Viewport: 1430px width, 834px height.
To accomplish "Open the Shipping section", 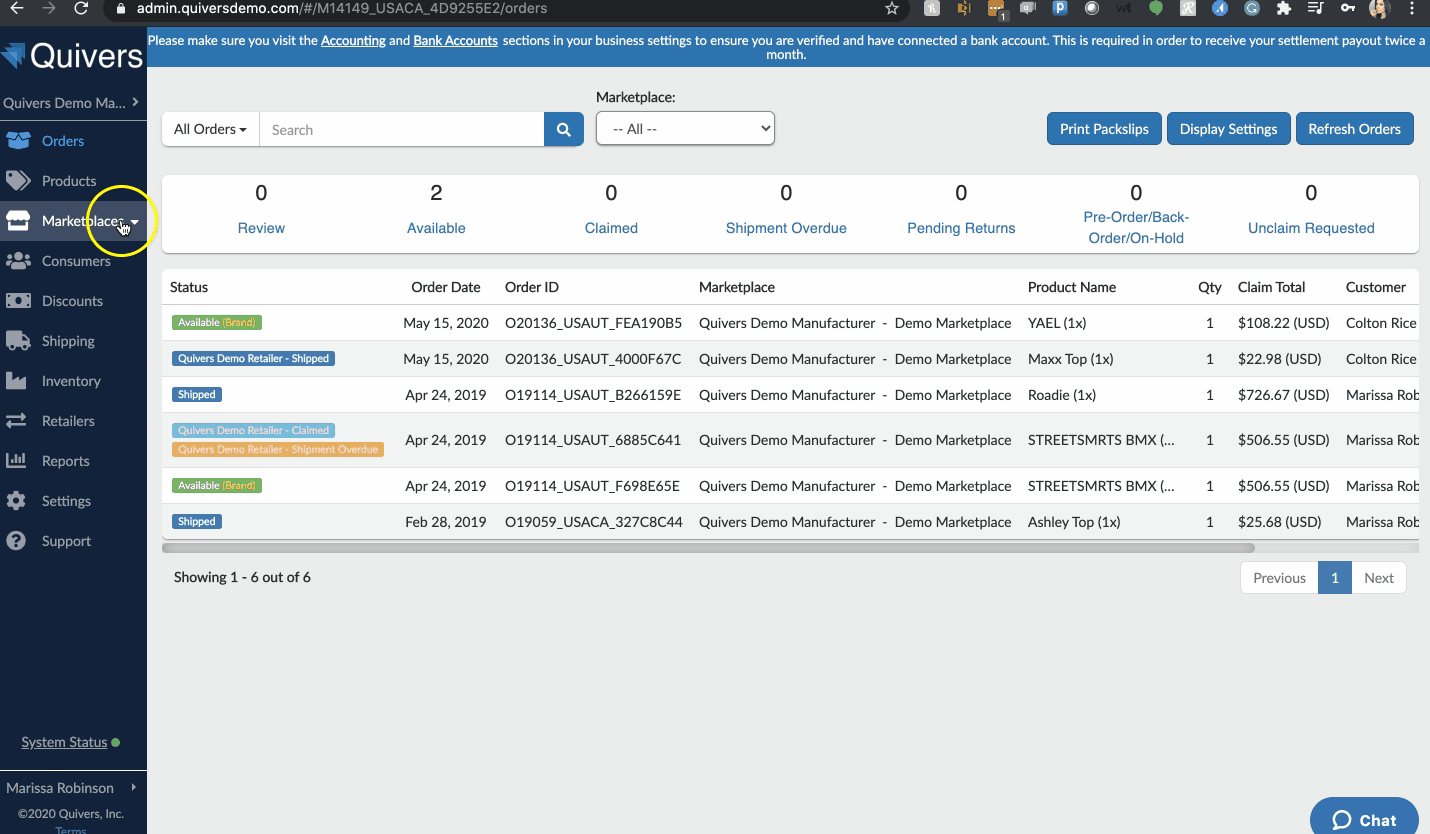I will coord(68,341).
